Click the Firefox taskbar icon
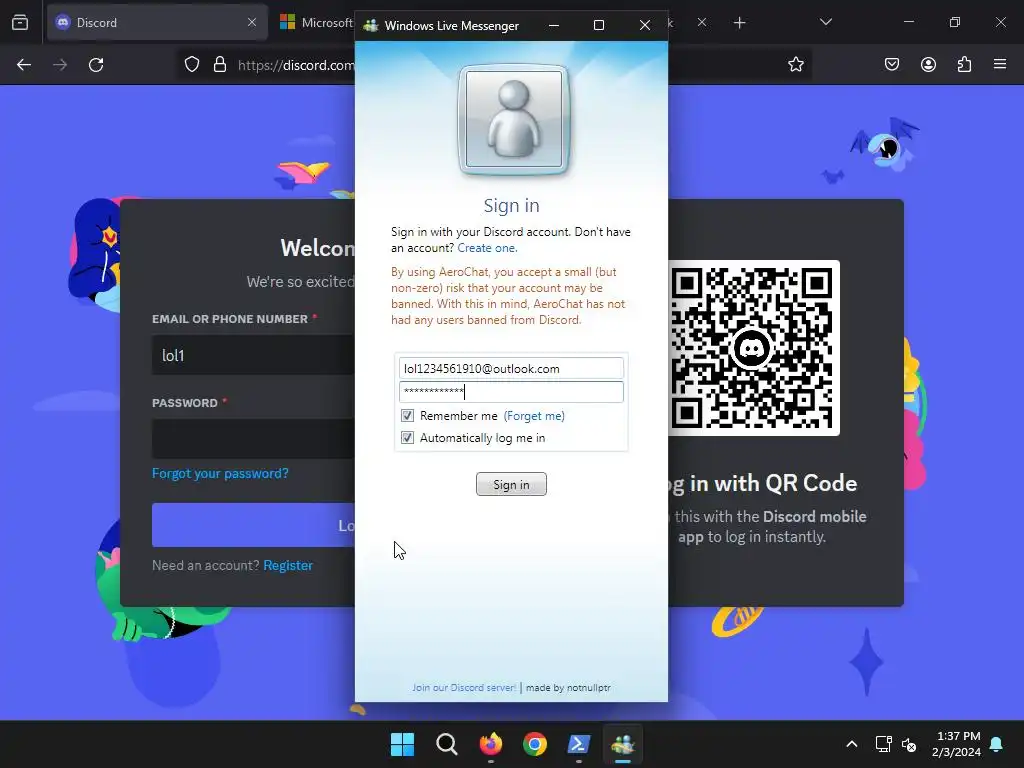Image resolution: width=1024 pixels, height=768 pixels. 490,744
